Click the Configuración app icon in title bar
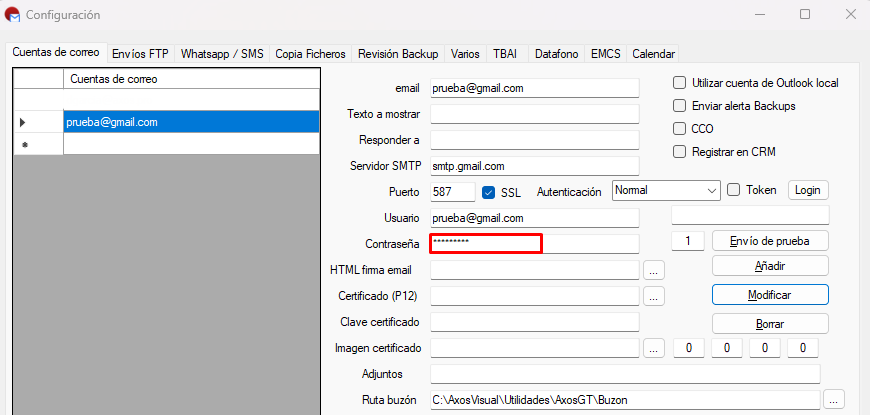 (12, 14)
